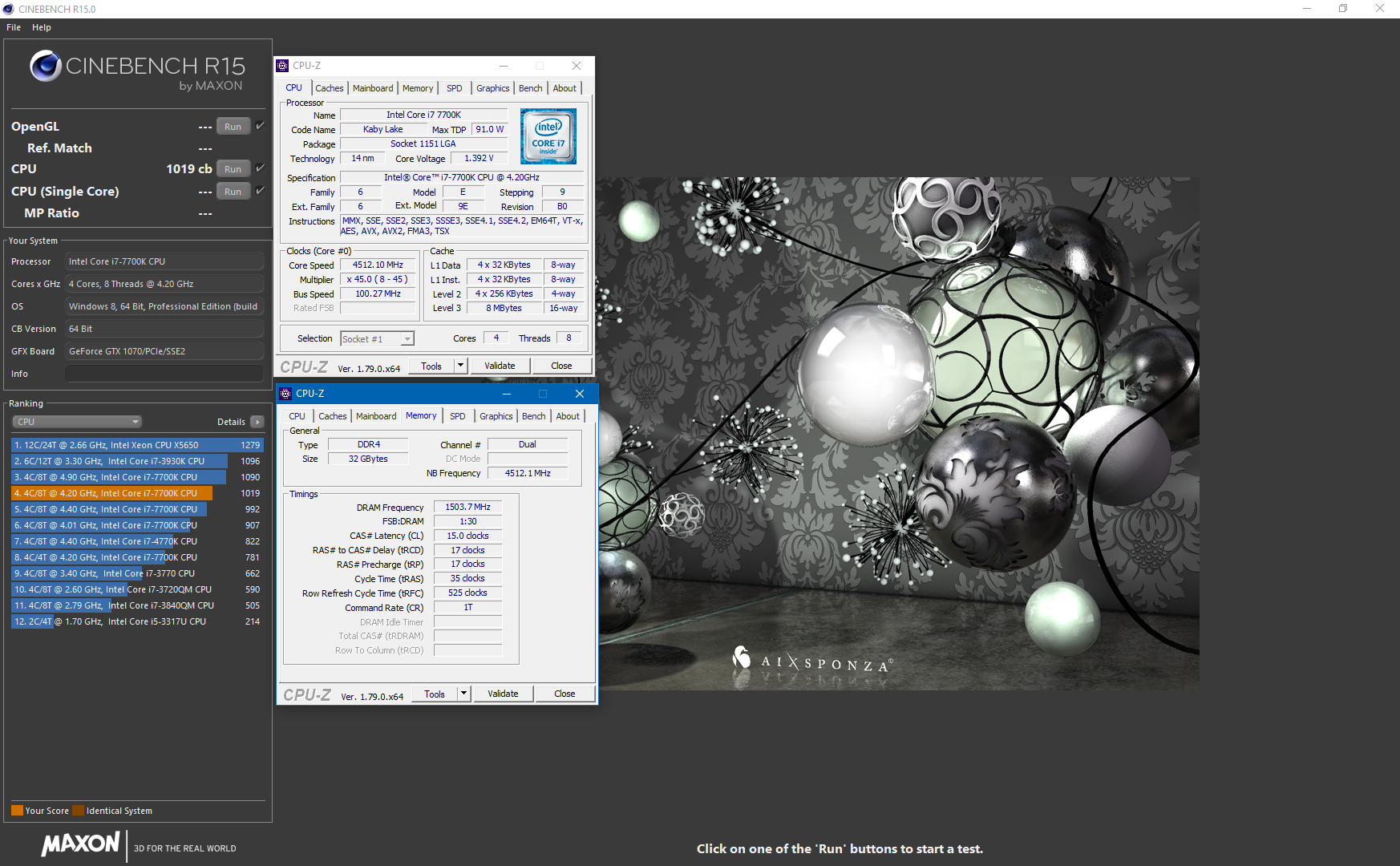1400x866 pixels.
Task: Open the Socket #1 selection dropdown
Action: click(x=377, y=339)
